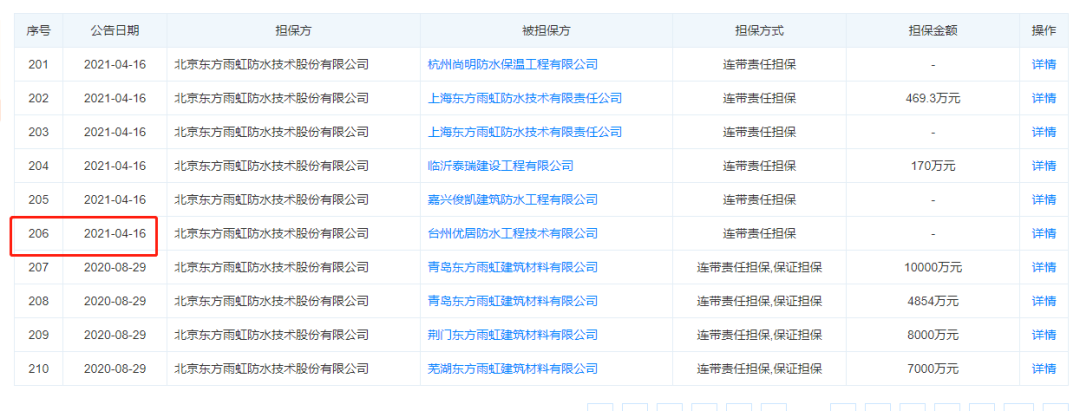This screenshot has height=411, width=1080.
Task: Open 详情 for highlighted row 206
Action: pos(1043,233)
